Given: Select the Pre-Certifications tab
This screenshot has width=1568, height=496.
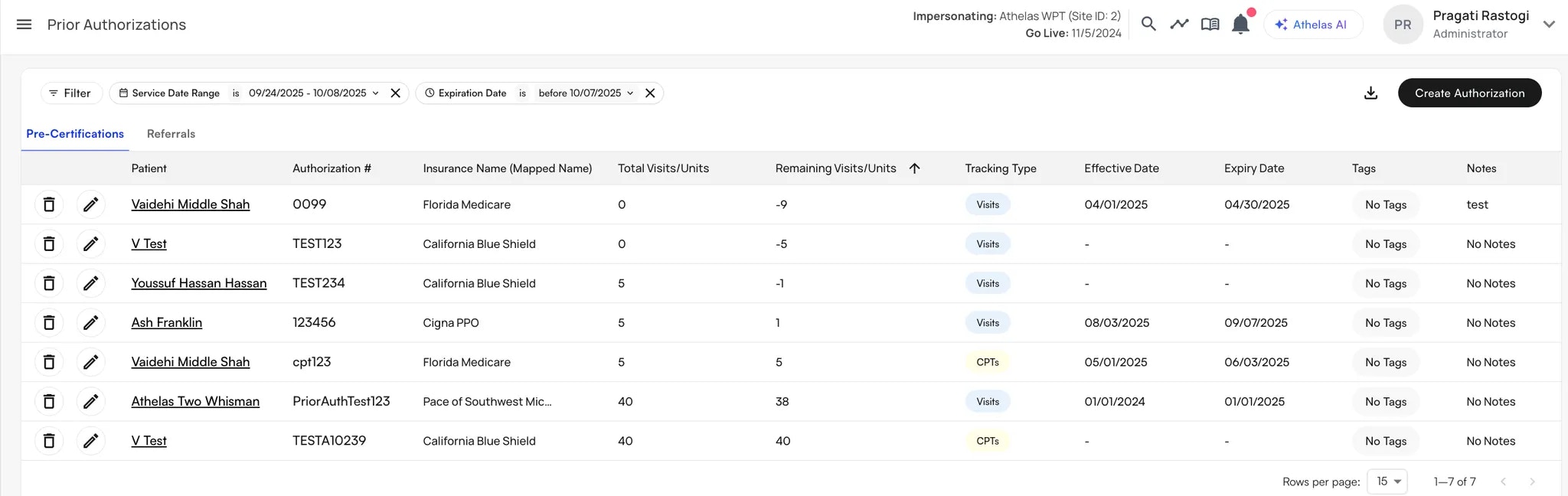Looking at the screenshot, I should tap(75, 134).
